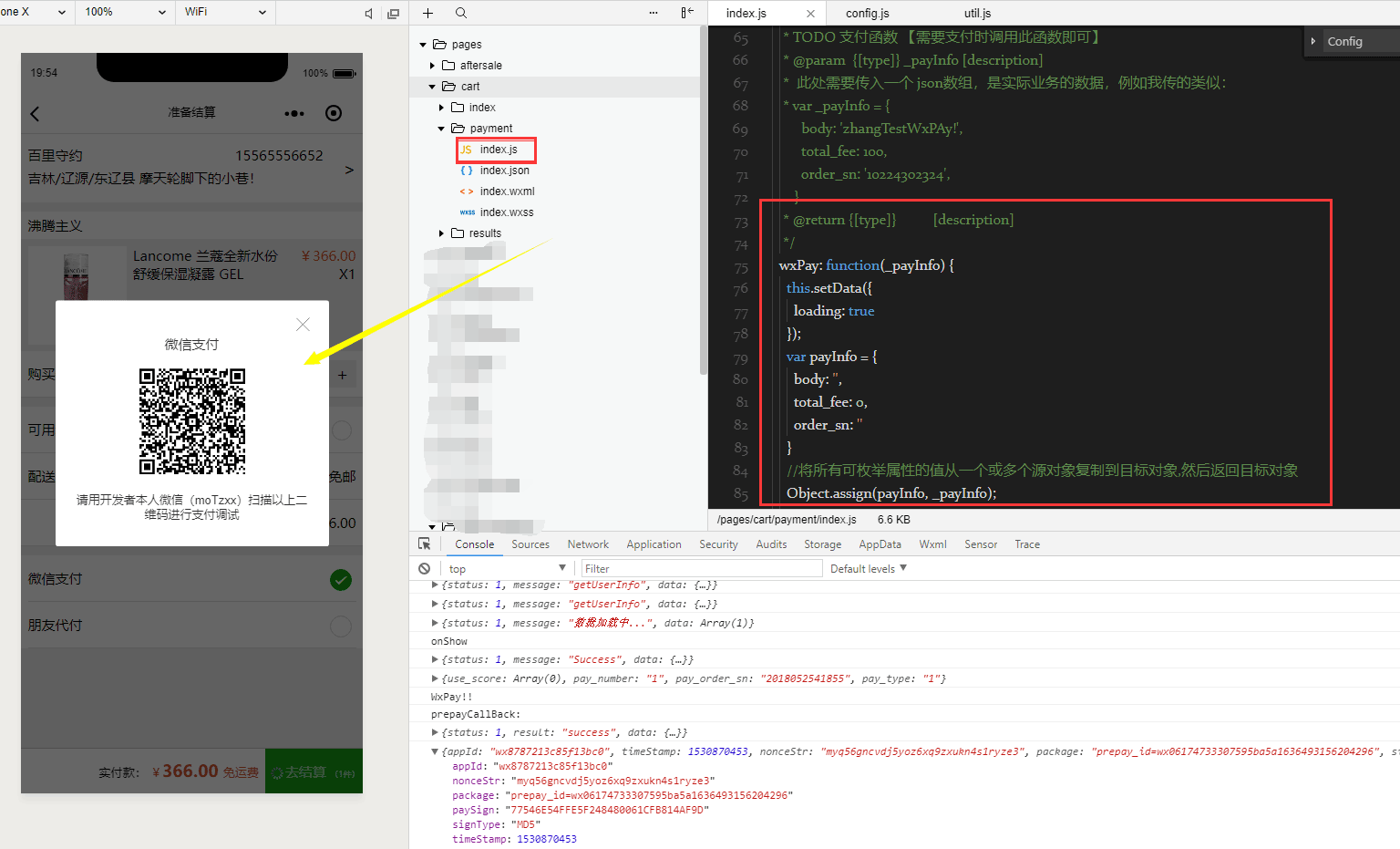
Task: Click the mute speaker icon in simulator toolbar
Action: pos(368,13)
